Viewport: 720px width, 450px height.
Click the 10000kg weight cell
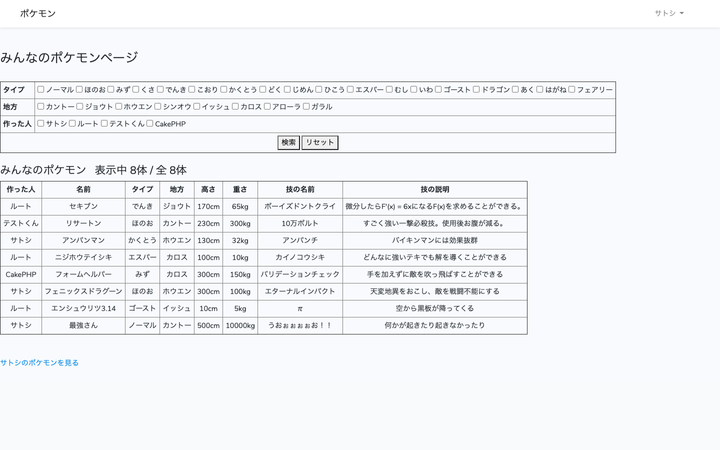coord(240,325)
